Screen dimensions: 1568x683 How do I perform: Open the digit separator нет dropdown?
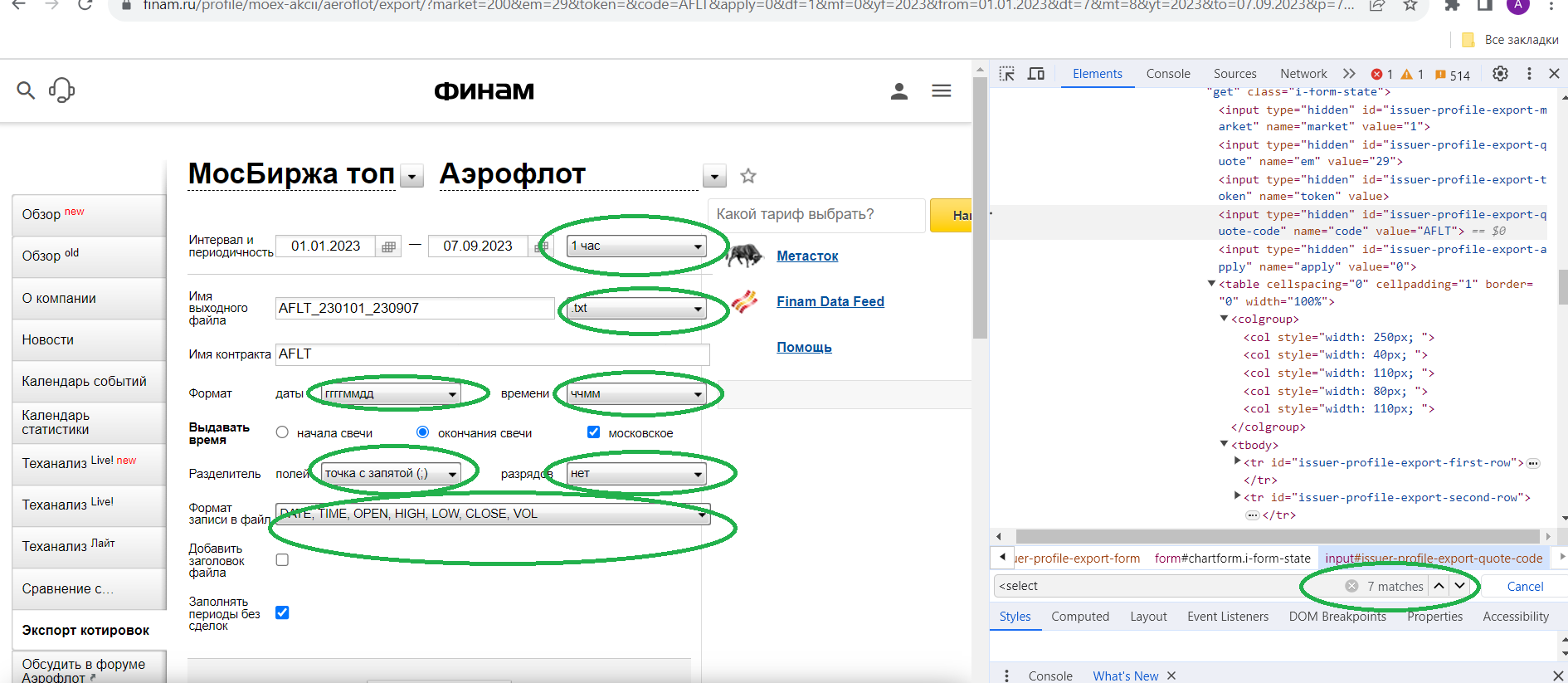click(637, 474)
